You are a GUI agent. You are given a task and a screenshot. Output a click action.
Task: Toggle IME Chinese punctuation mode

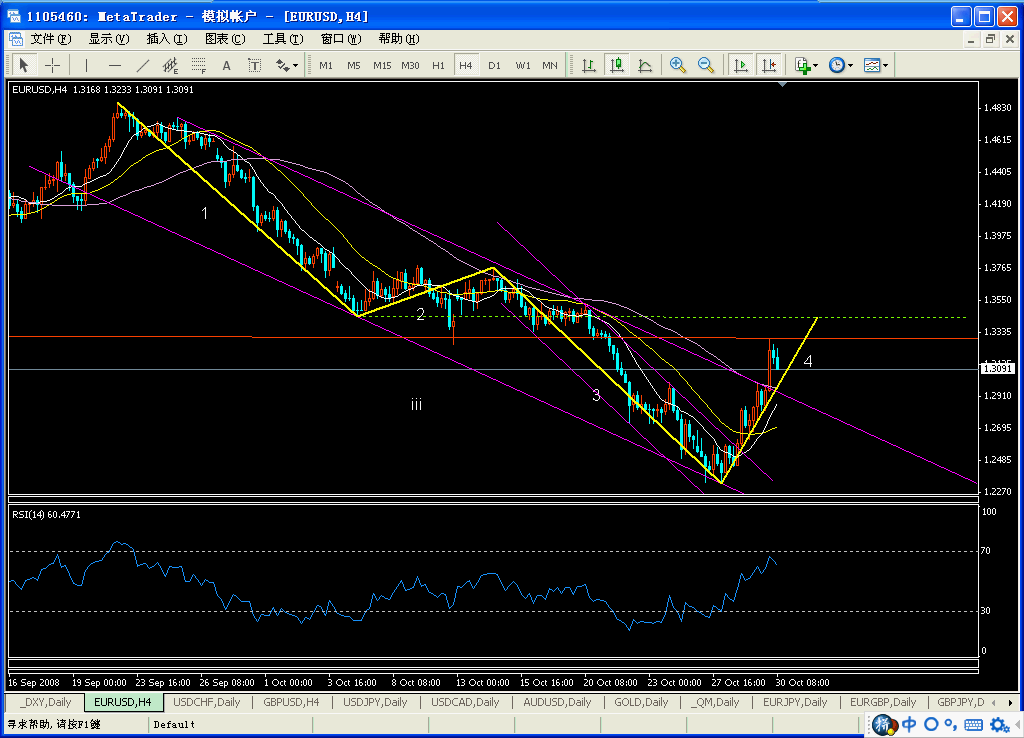click(x=951, y=725)
